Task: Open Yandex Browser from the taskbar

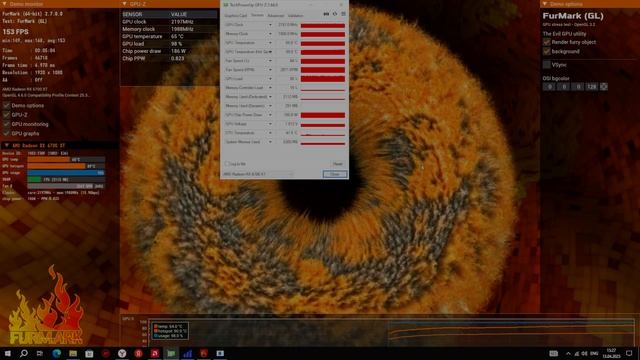Action: [122, 353]
